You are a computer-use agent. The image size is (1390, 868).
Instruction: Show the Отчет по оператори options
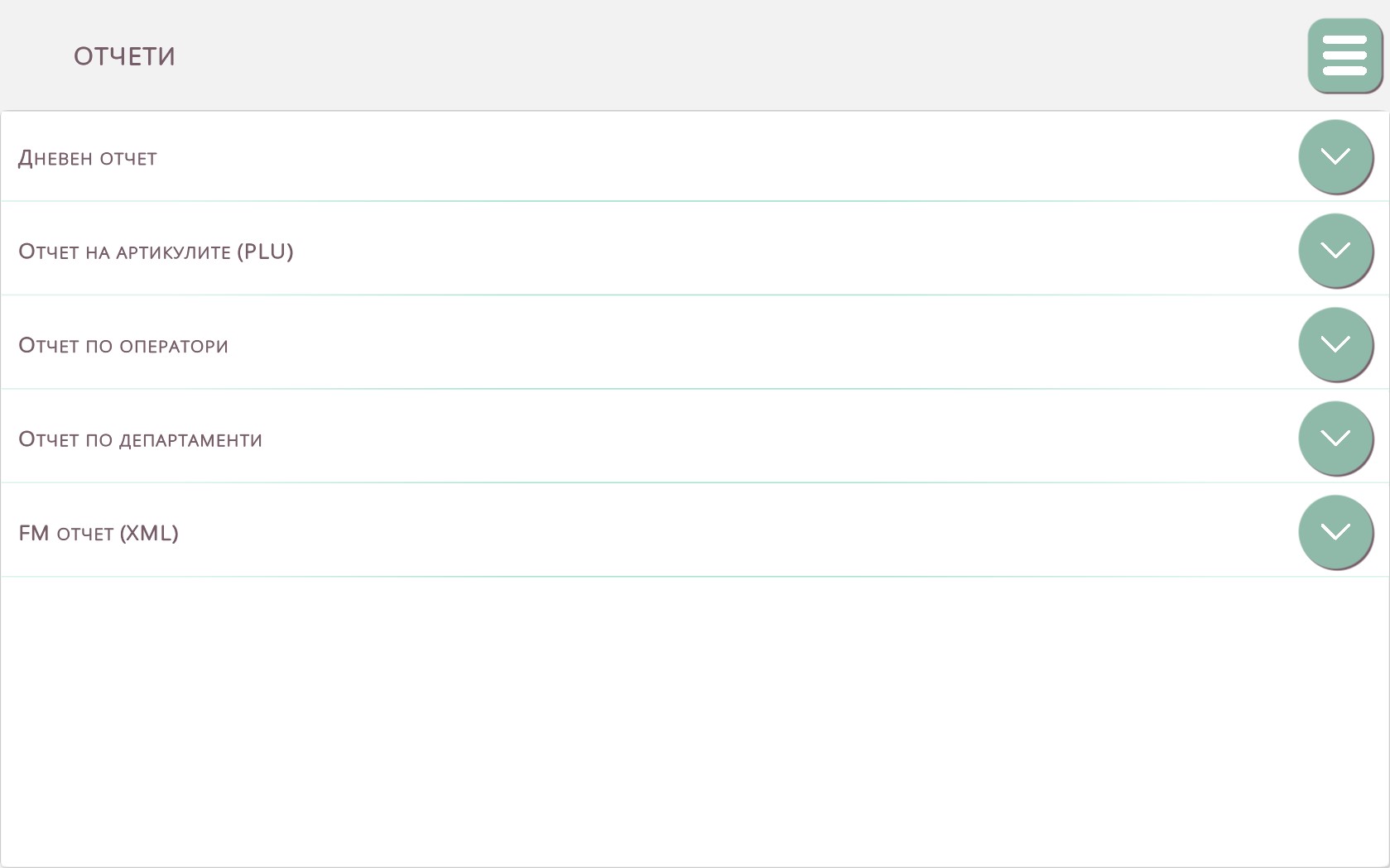pyautogui.click(x=1335, y=343)
